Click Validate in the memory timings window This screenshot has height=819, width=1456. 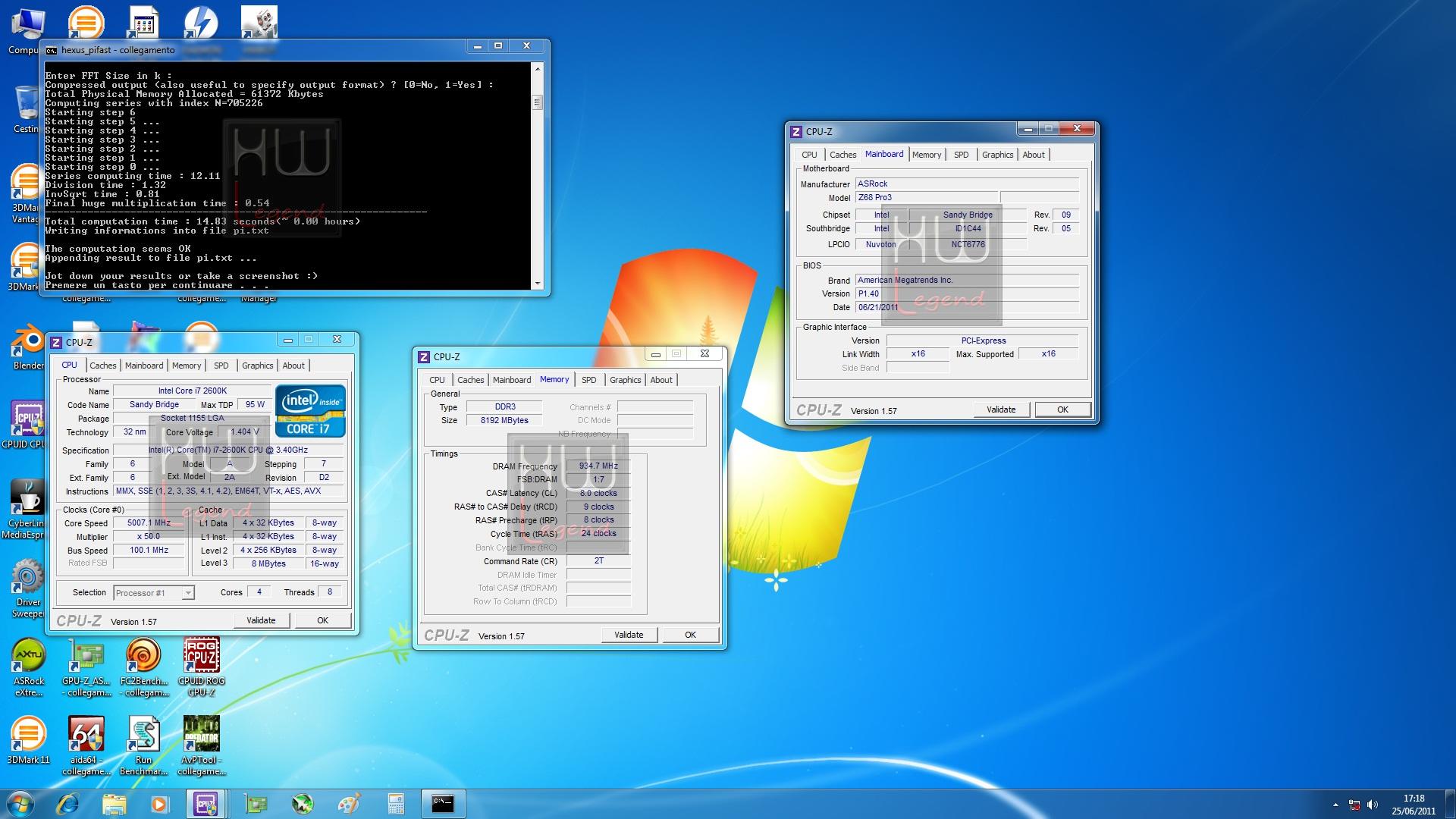pyautogui.click(x=629, y=635)
